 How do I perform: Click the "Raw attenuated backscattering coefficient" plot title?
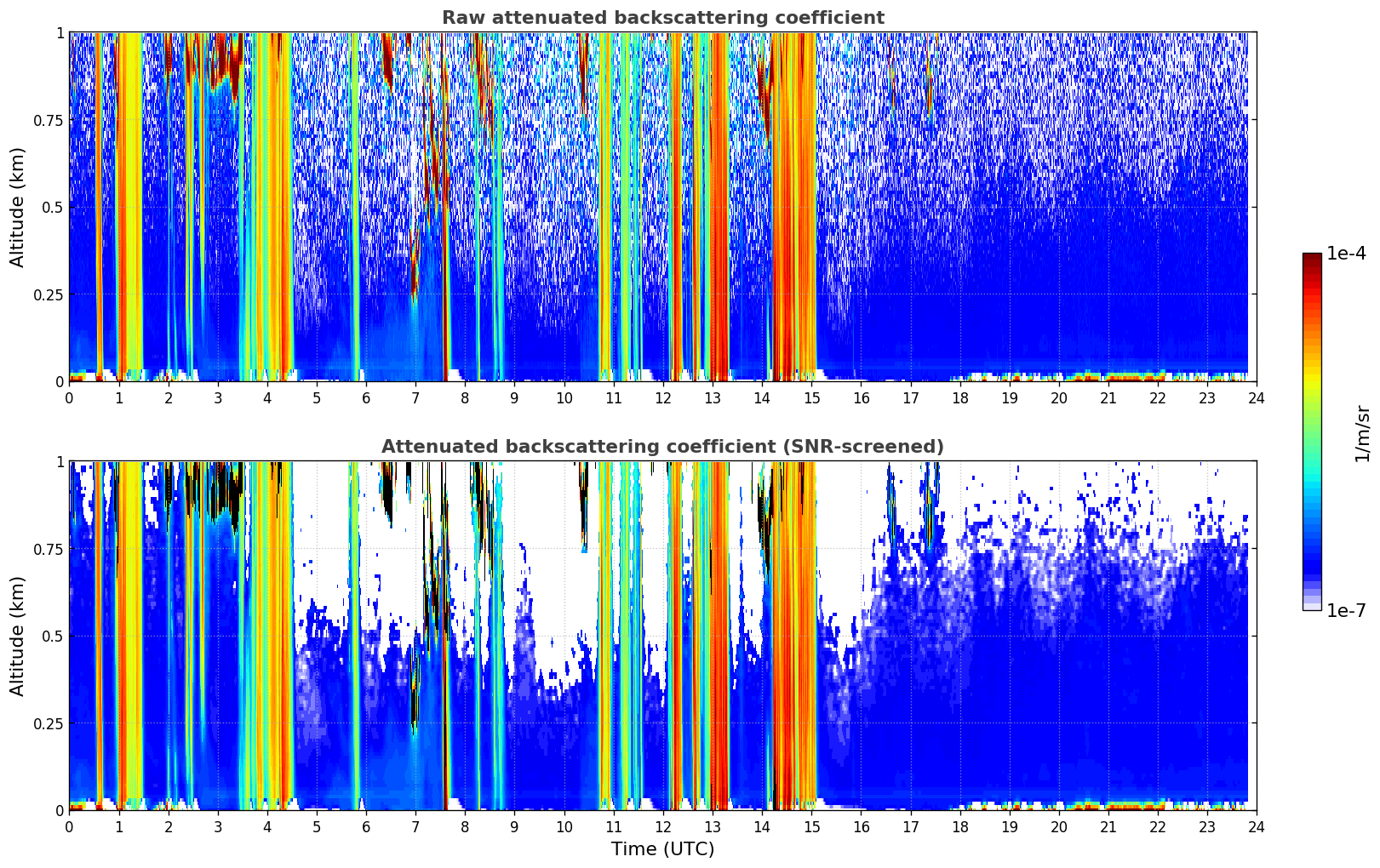pyautogui.click(x=662, y=18)
